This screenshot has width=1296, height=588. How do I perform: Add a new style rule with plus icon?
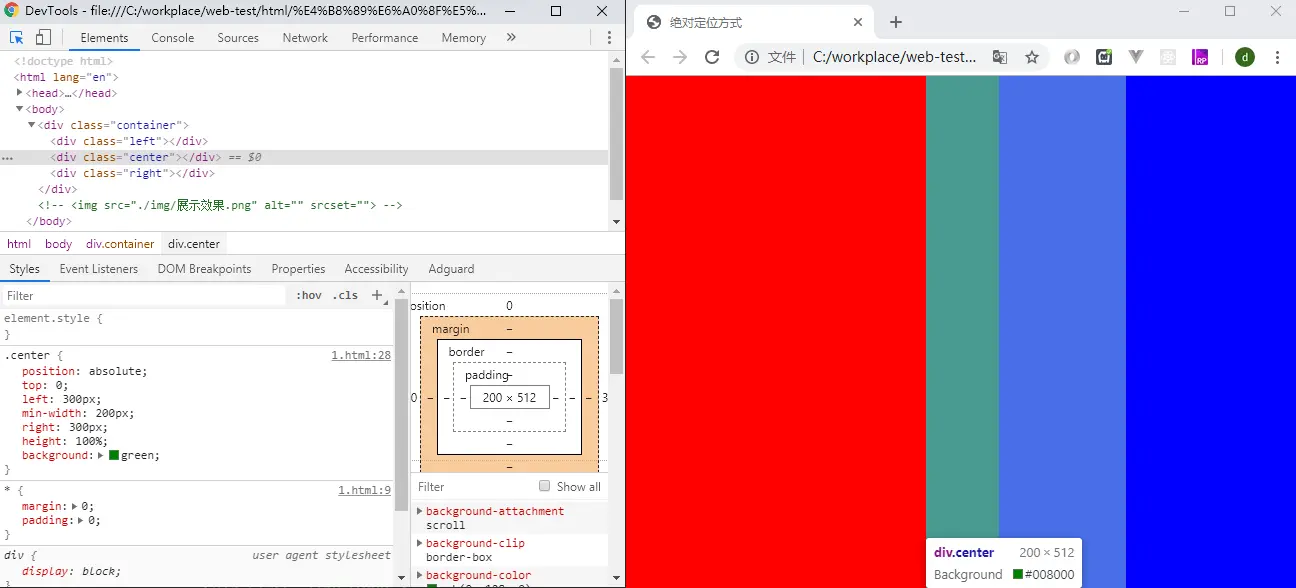coord(377,295)
